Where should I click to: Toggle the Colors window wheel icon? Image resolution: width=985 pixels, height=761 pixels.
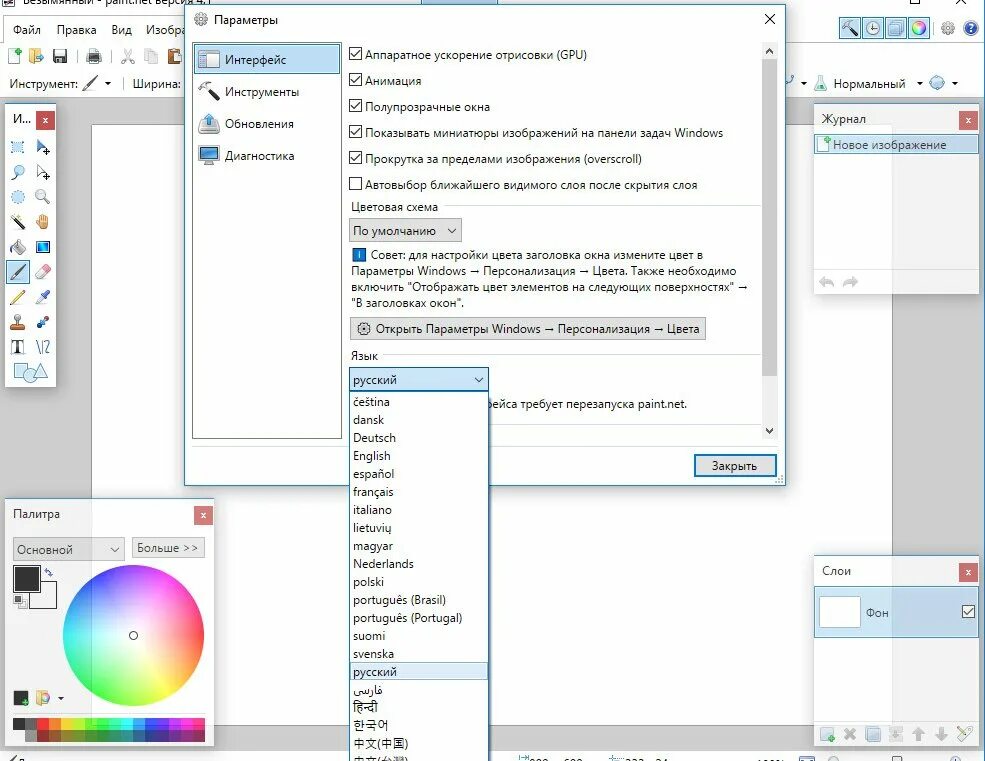(919, 28)
